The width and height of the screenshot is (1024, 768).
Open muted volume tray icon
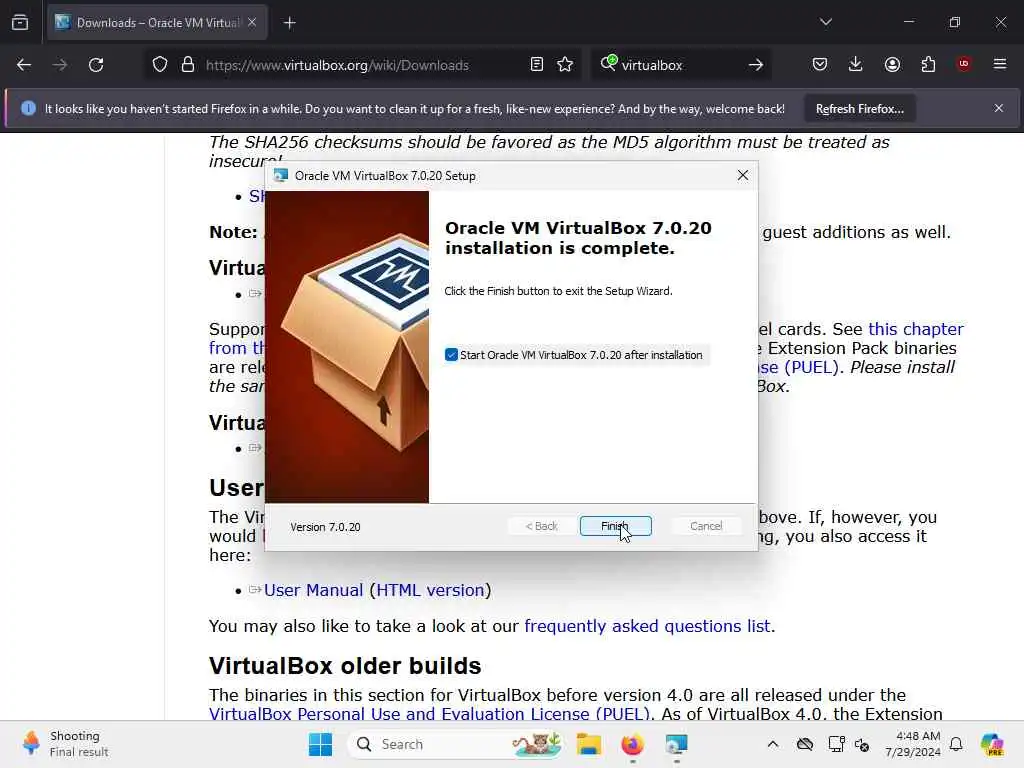(x=862, y=744)
